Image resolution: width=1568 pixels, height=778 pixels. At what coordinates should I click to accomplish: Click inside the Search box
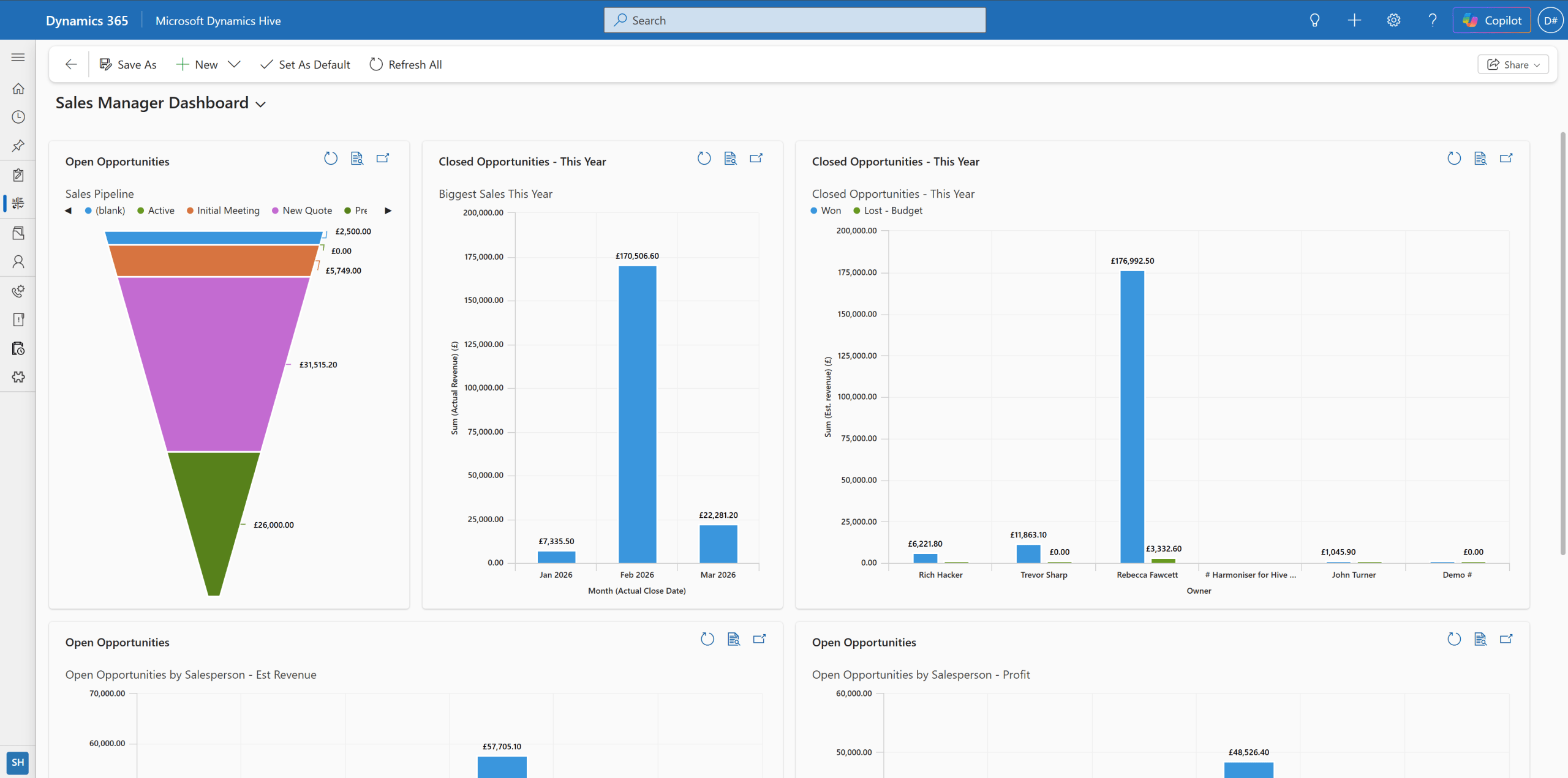794,20
